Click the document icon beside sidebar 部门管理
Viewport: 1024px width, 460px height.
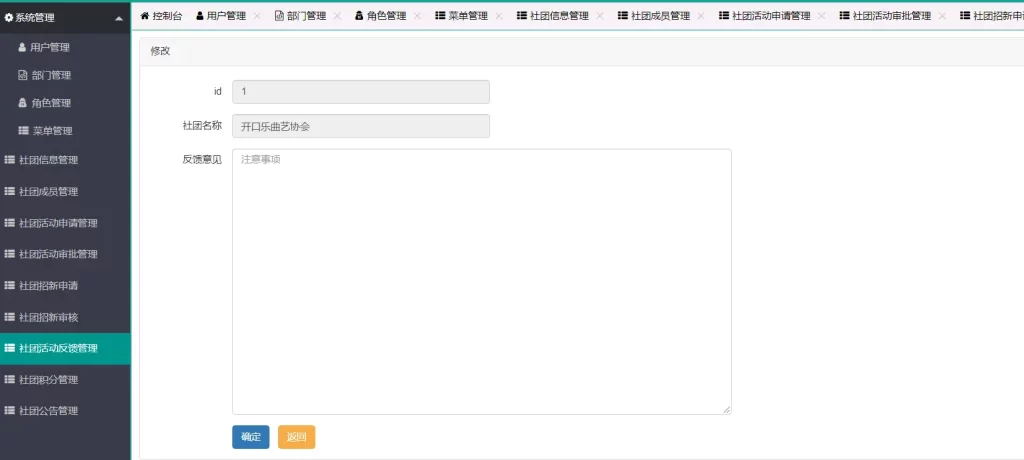pyautogui.click(x=22, y=75)
